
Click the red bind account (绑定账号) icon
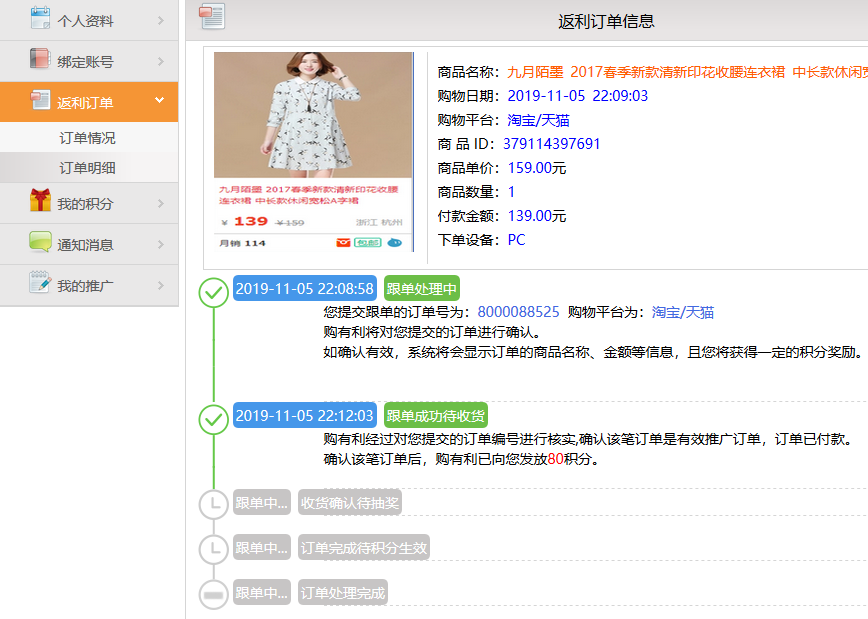click(x=40, y=60)
